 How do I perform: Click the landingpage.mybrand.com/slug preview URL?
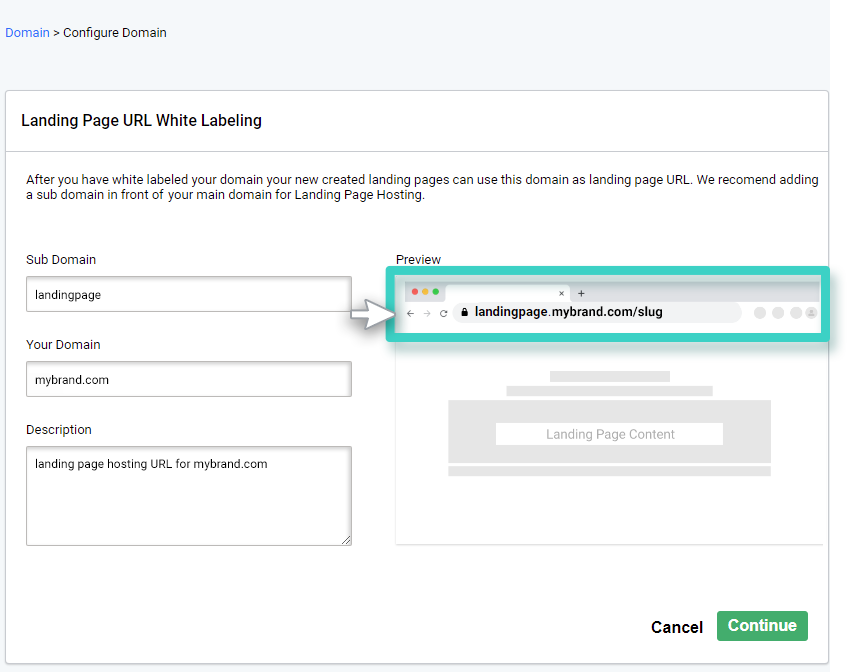(568, 312)
